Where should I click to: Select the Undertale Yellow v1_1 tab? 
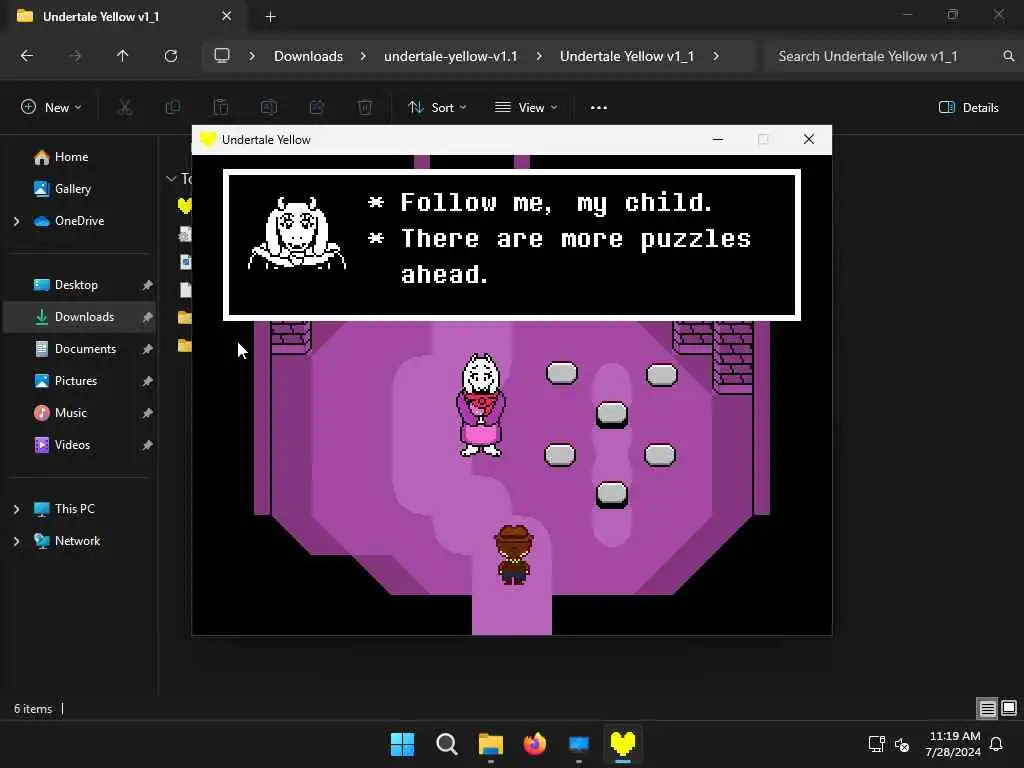point(124,16)
